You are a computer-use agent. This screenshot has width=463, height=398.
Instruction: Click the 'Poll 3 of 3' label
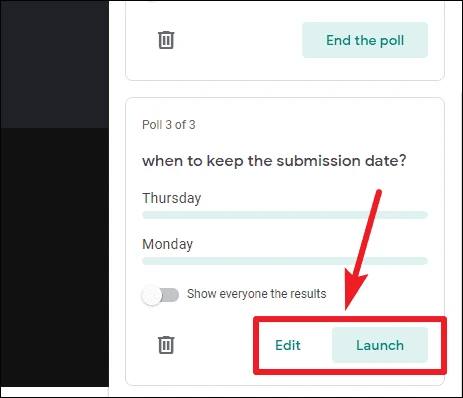[169, 125]
